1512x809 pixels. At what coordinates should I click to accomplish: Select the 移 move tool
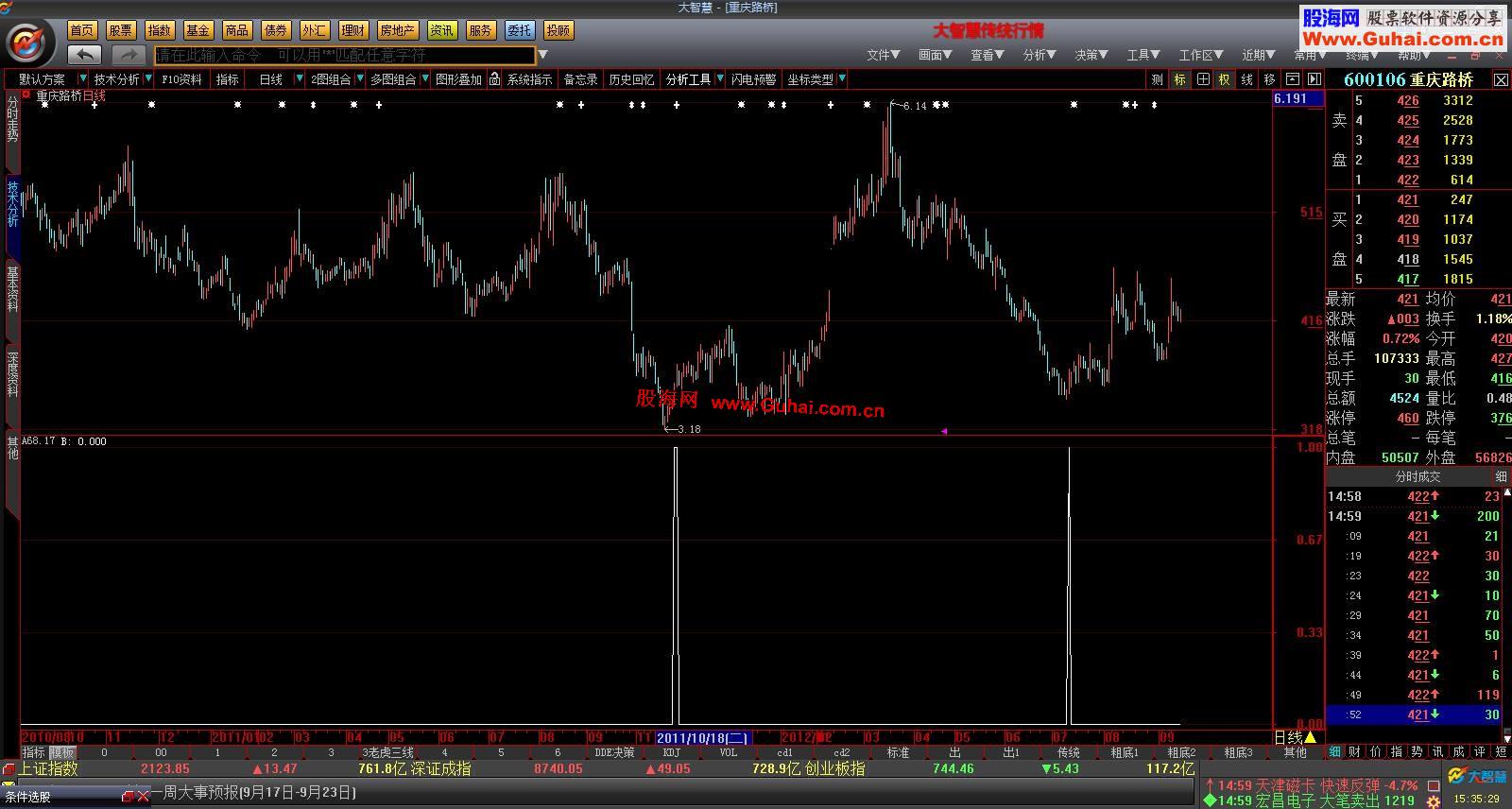click(1270, 79)
